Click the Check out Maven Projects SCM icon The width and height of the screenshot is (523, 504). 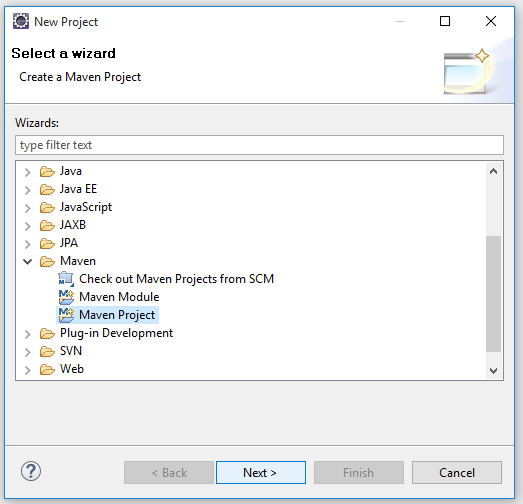pos(66,279)
